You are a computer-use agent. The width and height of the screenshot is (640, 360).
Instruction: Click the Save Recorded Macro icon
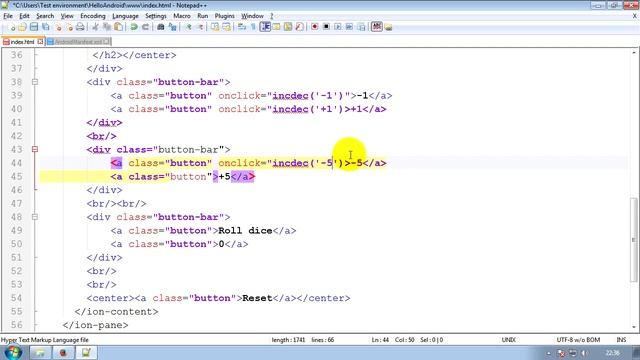(361, 27)
